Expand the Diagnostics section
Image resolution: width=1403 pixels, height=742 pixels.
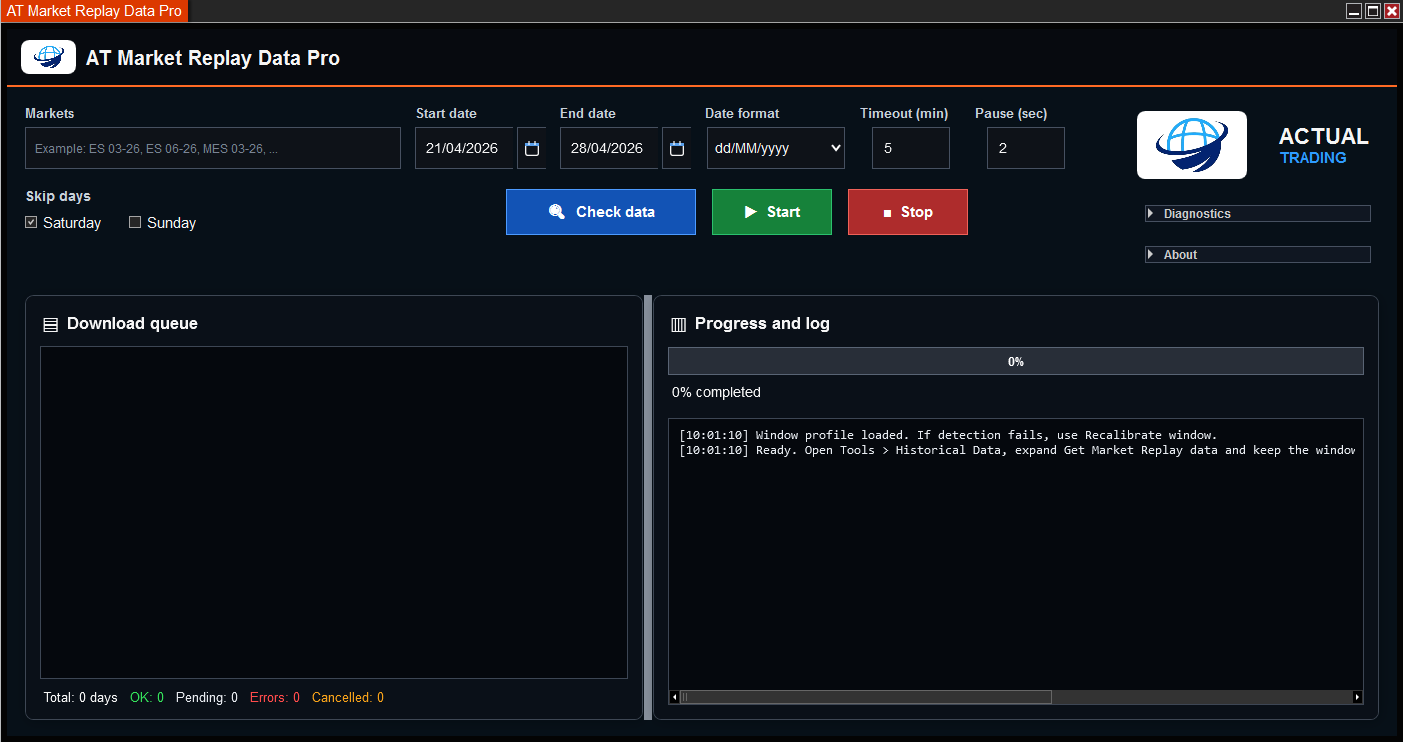click(x=1258, y=213)
